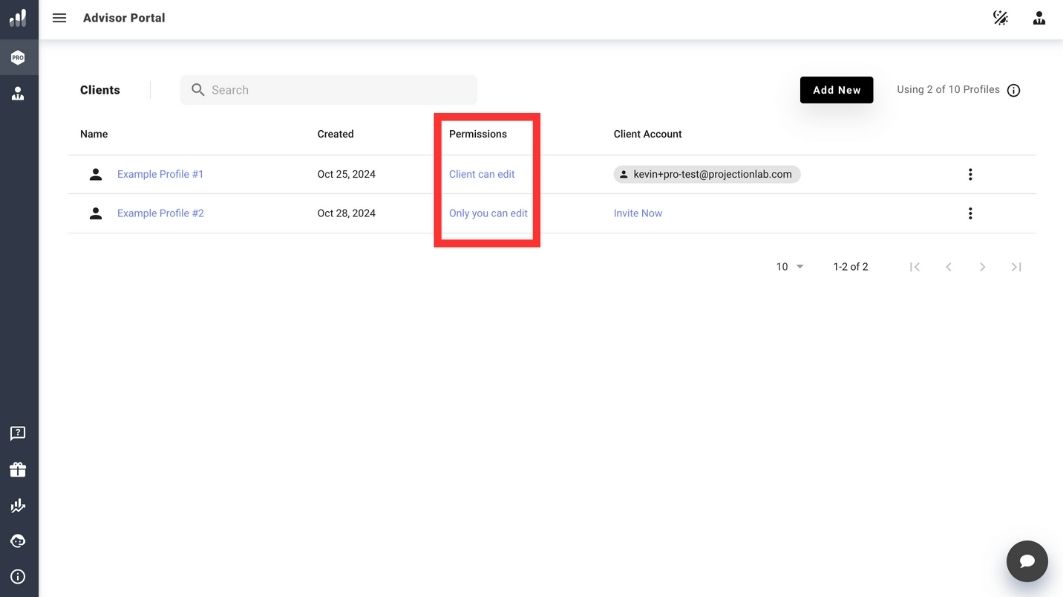The height and width of the screenshot is (597, 1064).
Task: Open Example Profile #1 row options menu
Action: click(x=969, y=173)
